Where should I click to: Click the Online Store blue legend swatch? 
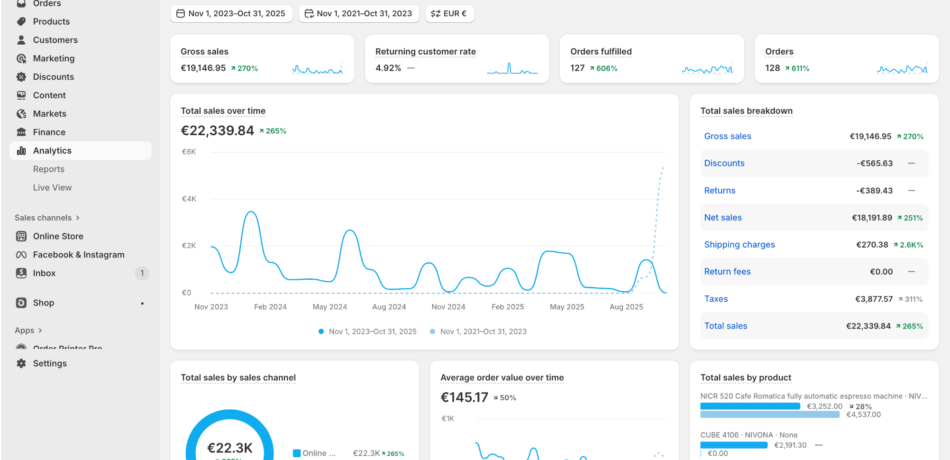tap(297, 453)
